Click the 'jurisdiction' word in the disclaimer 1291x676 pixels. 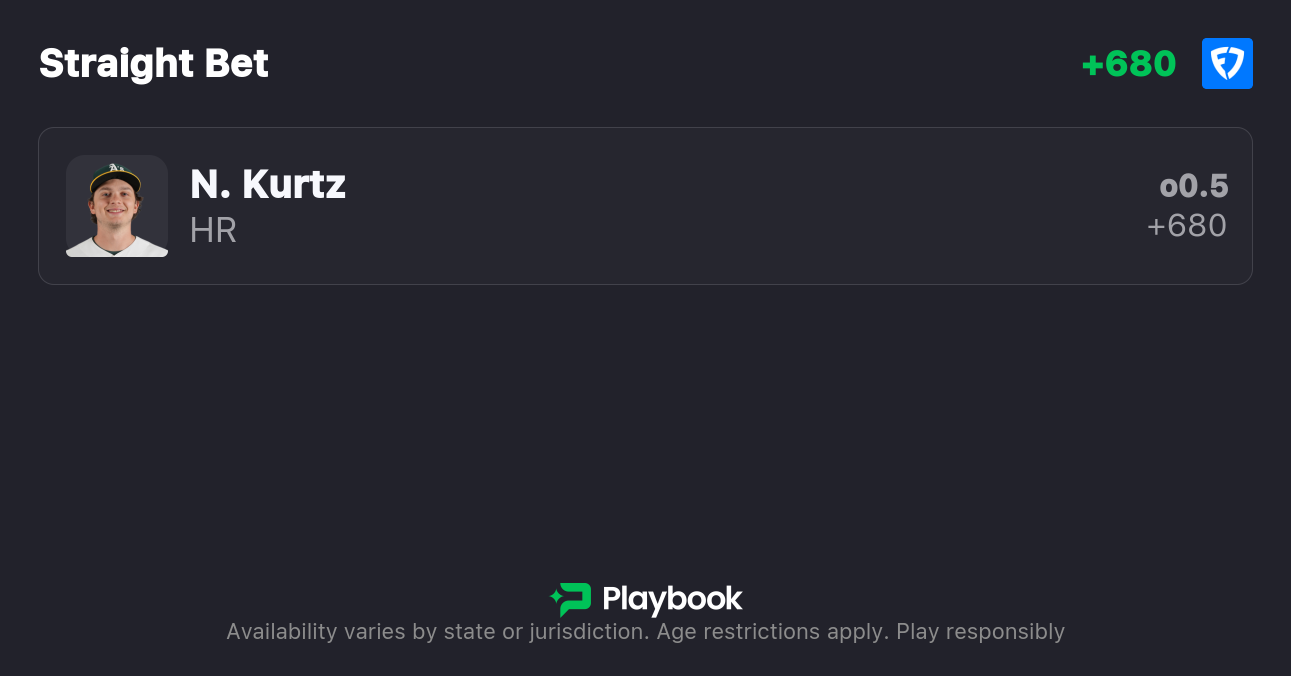pyautogui.click(x=587, y=632)
